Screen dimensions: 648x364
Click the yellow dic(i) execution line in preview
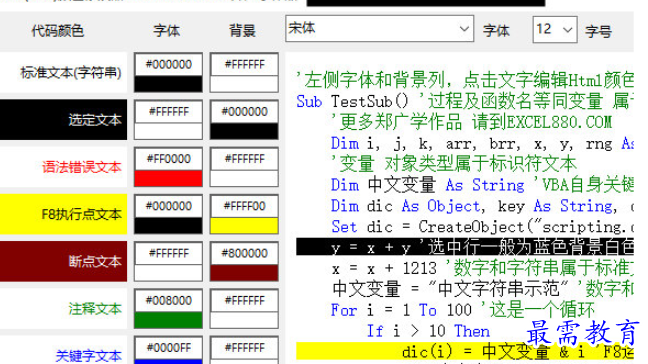pos(465,352)
